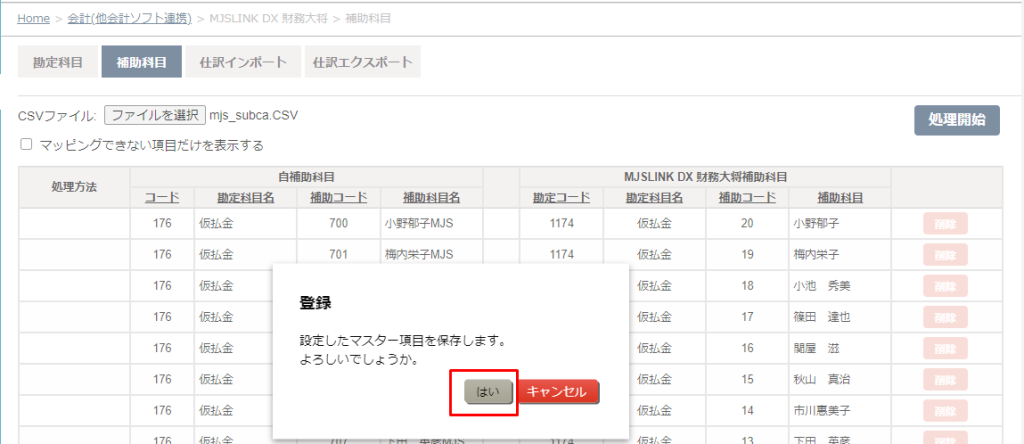Sort by 補助科目 header in MJSLINK group
The image size is (1024, 444).
(840, 198)
